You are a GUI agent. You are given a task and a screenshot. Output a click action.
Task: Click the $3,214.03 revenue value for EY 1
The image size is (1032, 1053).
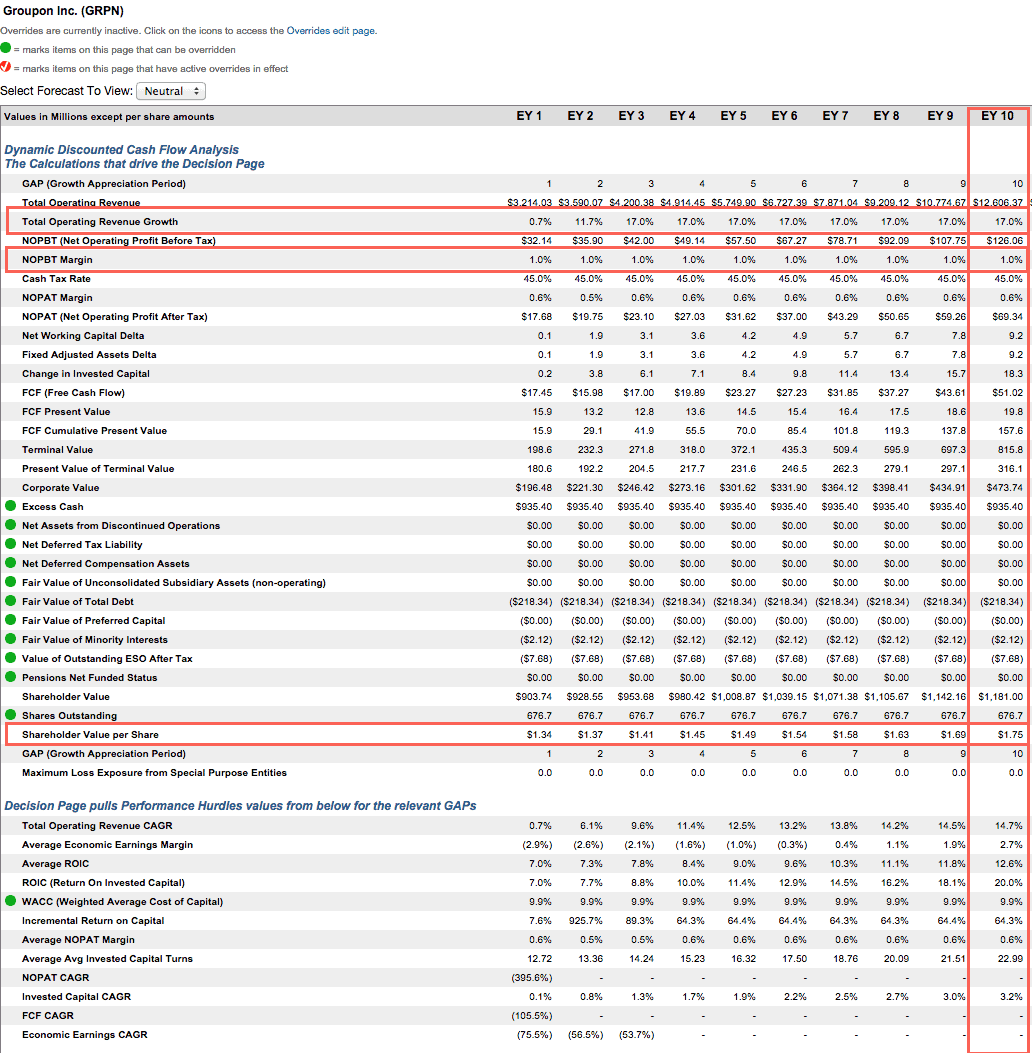530,203
